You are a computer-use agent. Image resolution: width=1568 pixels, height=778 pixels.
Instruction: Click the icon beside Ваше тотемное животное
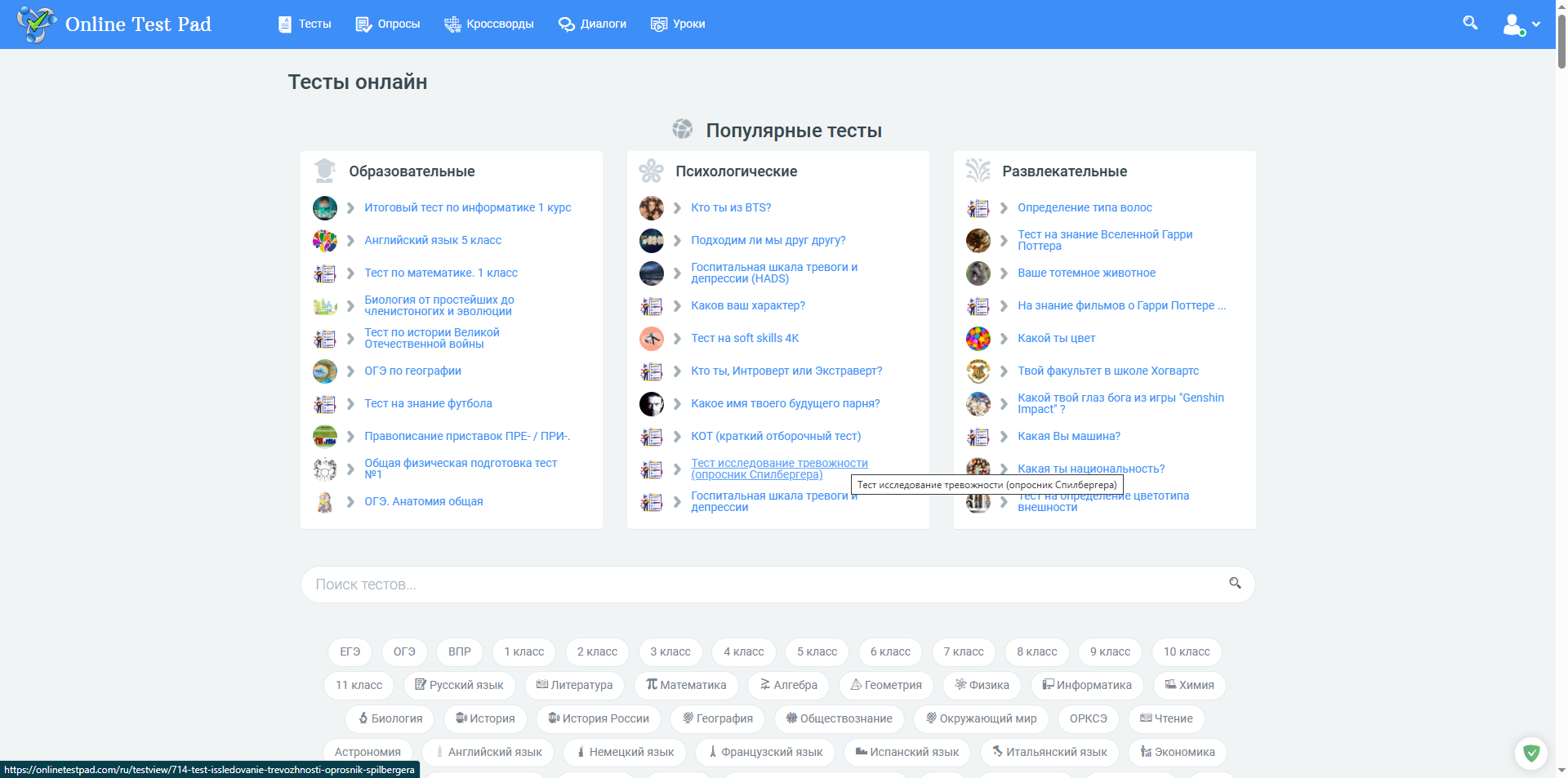click(x=978, y=273)
